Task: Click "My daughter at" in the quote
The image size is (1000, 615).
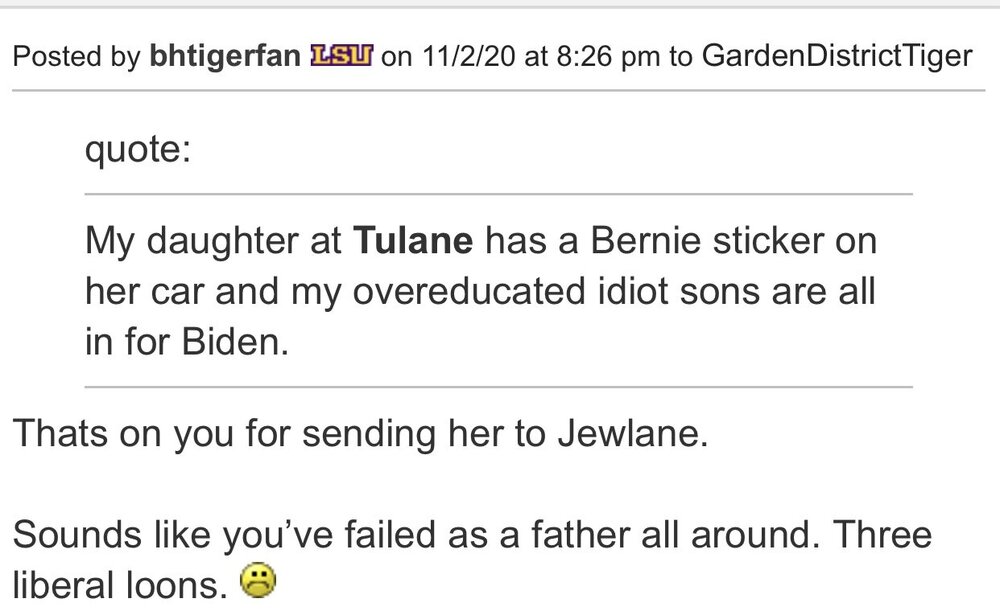Action: coord(213,242)
